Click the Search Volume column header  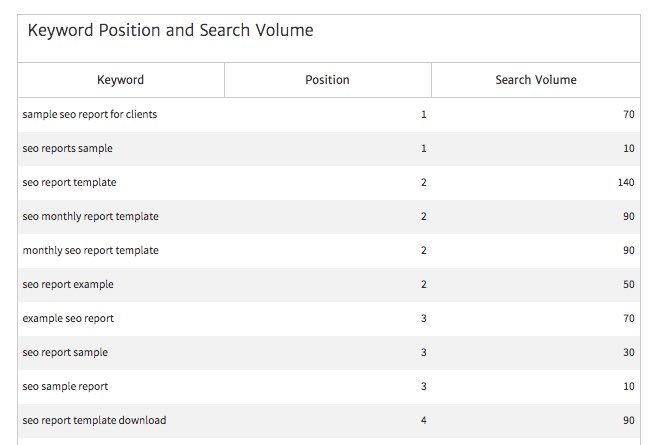point(535,80)
